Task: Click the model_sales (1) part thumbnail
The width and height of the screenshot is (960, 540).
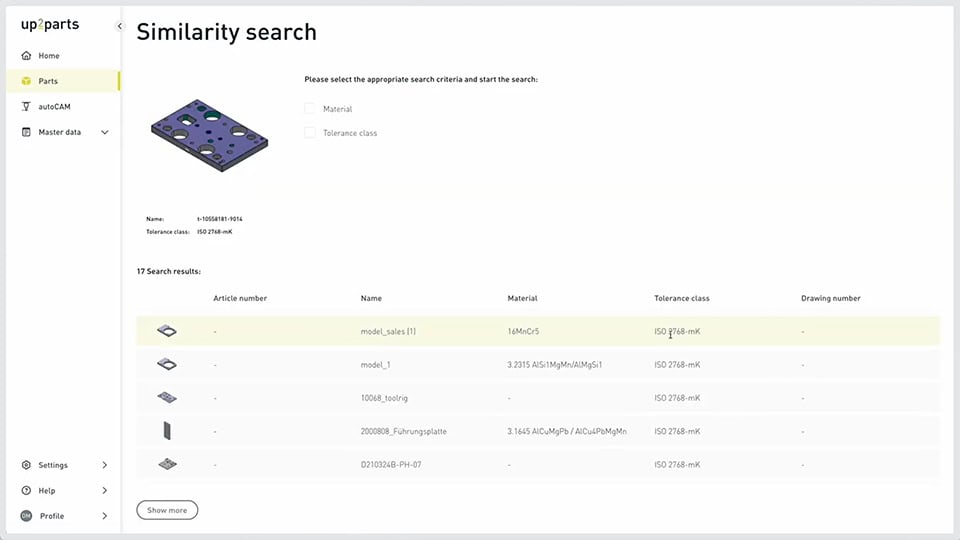Action: click(167, 331)
